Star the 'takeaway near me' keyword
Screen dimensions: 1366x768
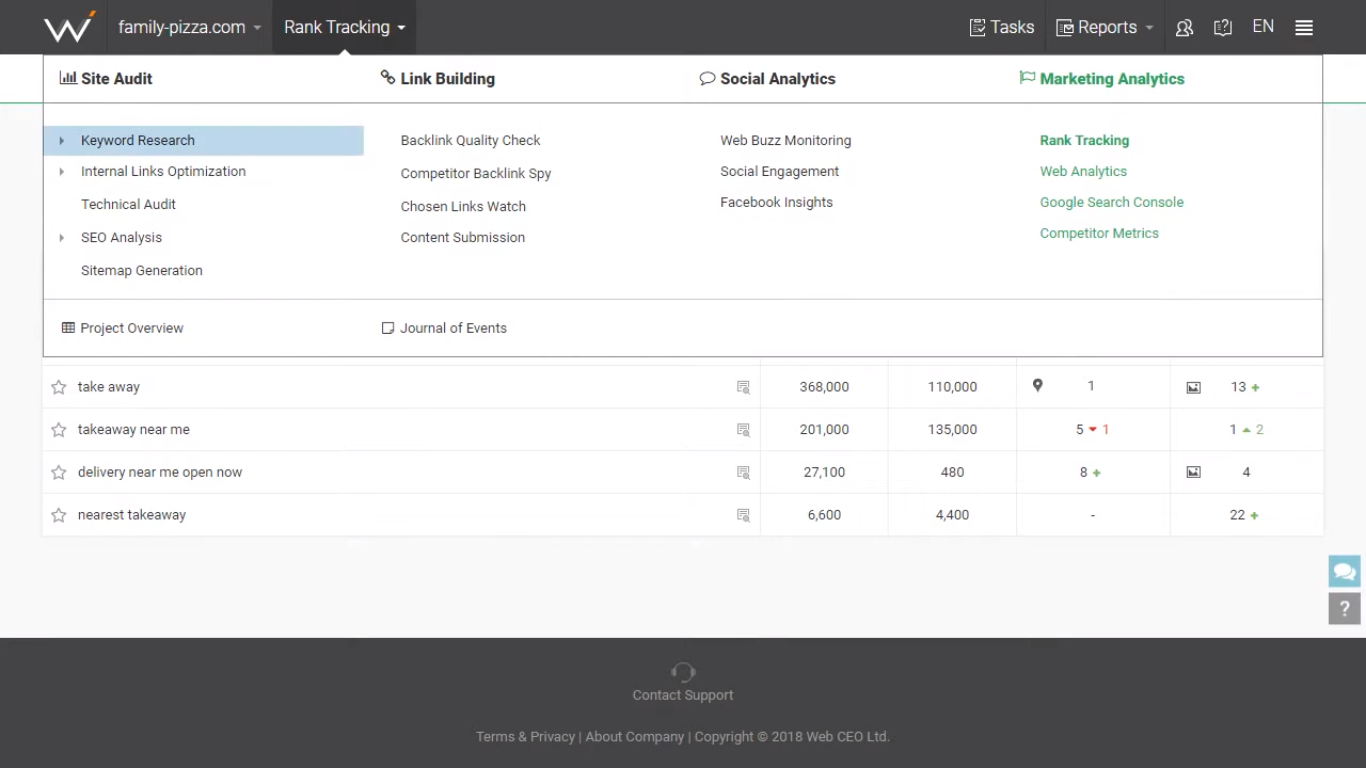[x=59, y=430]
